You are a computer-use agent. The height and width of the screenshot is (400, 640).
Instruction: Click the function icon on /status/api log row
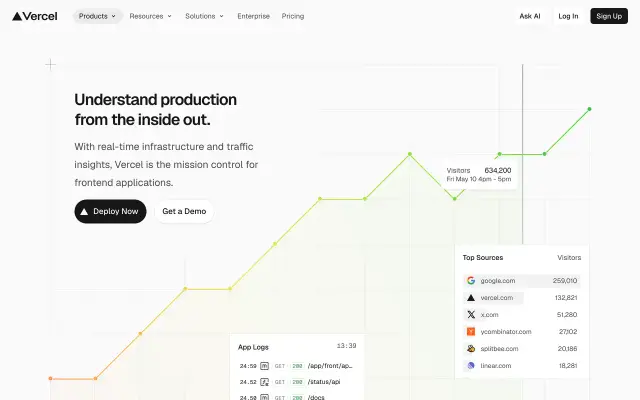(264, 382)
